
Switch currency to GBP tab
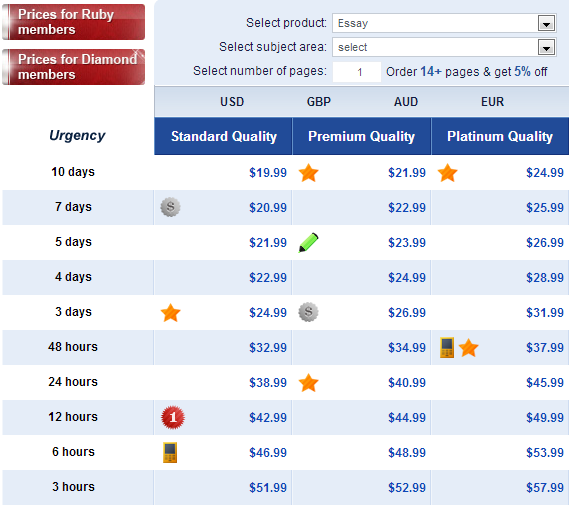click(319, 102)
